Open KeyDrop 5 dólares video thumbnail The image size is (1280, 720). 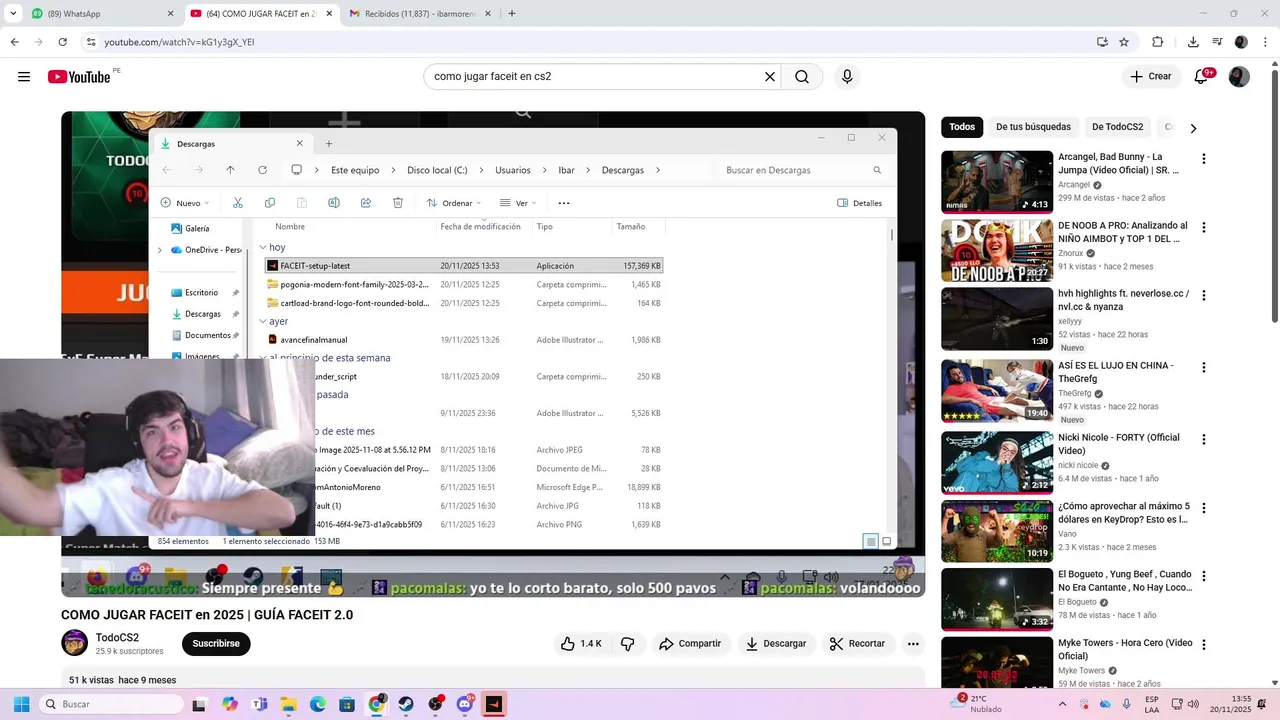coord(997,532)
